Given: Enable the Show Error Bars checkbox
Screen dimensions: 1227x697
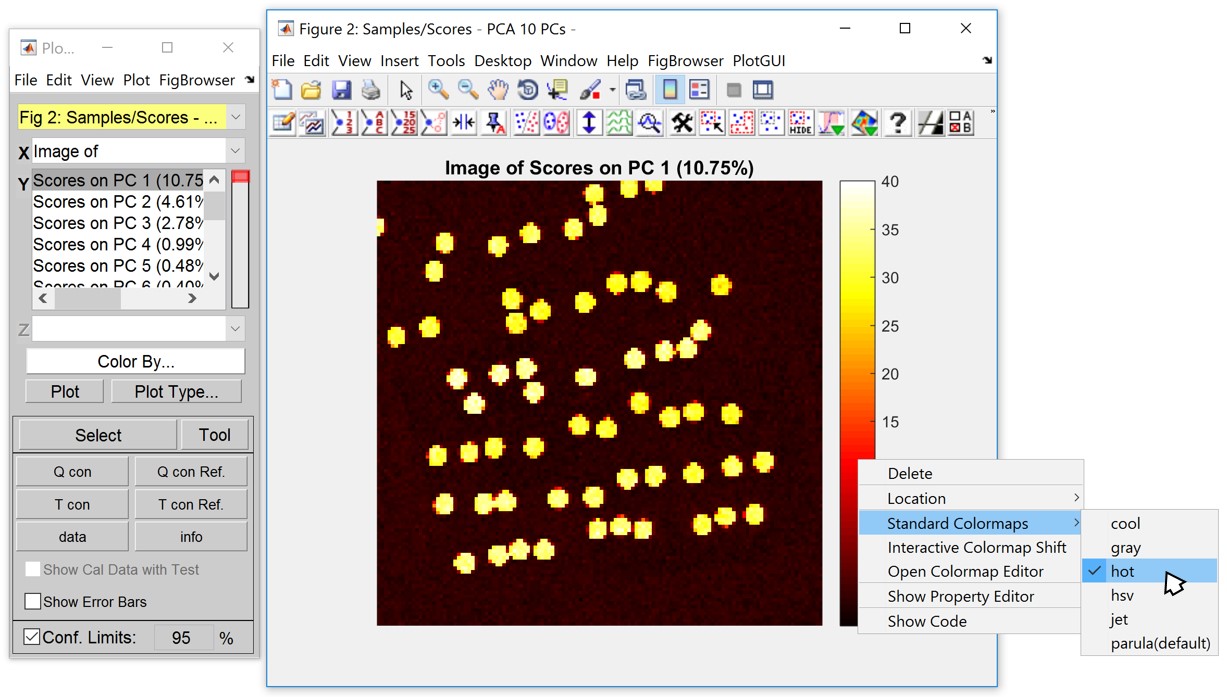Looking at the screenshot, I should (33, 602).
